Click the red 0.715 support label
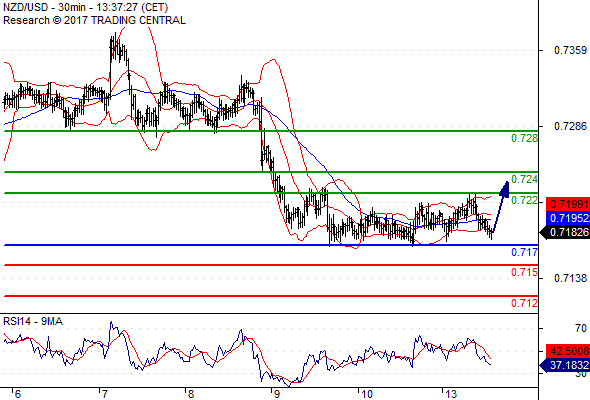This screenshot has height=400, width=590. pos(524,272)
